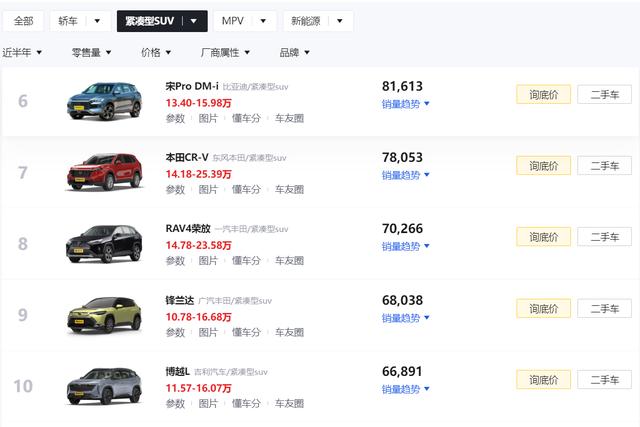The height and width of the screenshot is (427, 640).
Task: Open the 博越L car thumbnail
Action: click(x=104, y=384)
